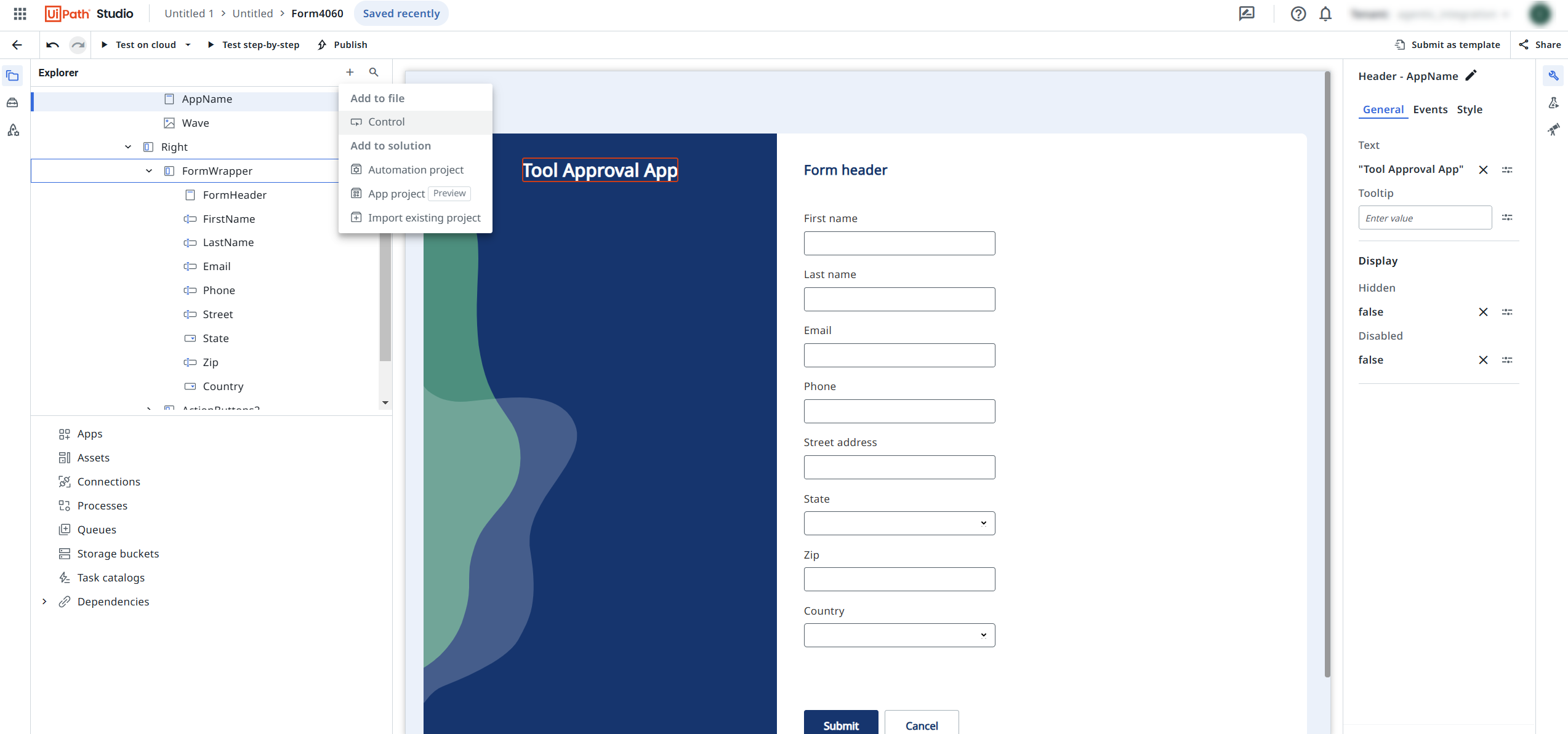
Task: Open the Untitled breadcrumb link
Action: tap(252, 14)
